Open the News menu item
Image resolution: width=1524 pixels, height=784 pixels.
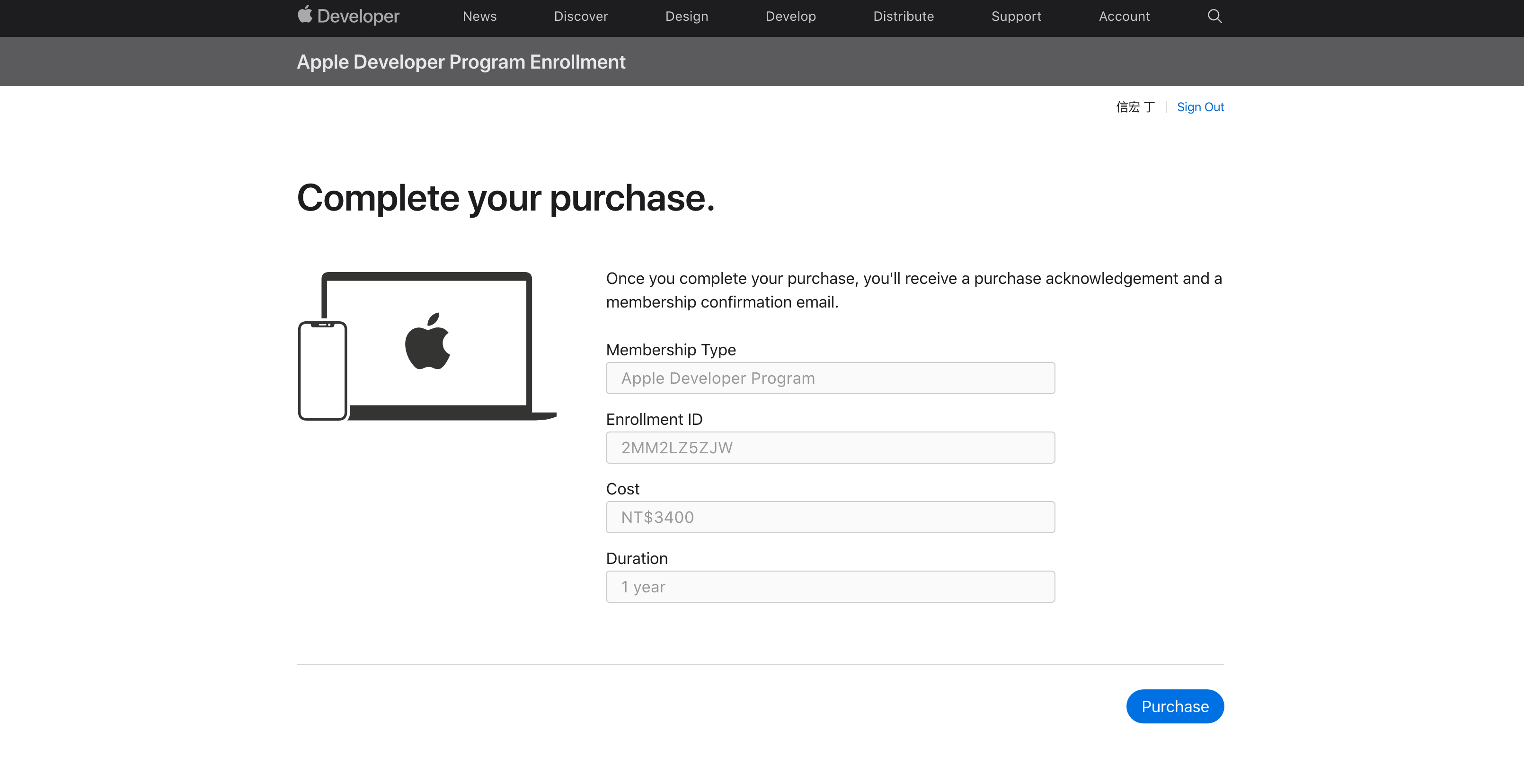tap(479, 16)
